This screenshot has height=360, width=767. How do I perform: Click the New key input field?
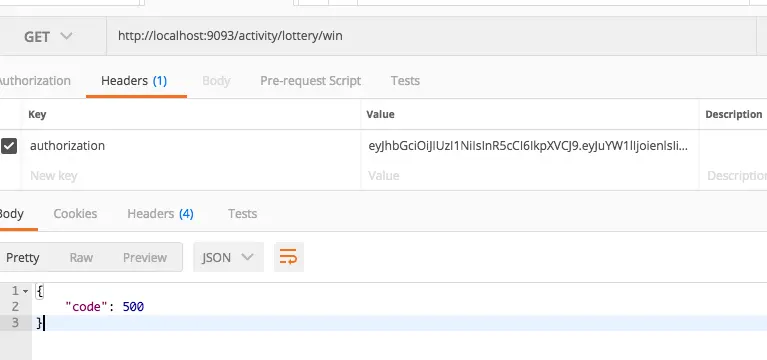coord(191,176)
